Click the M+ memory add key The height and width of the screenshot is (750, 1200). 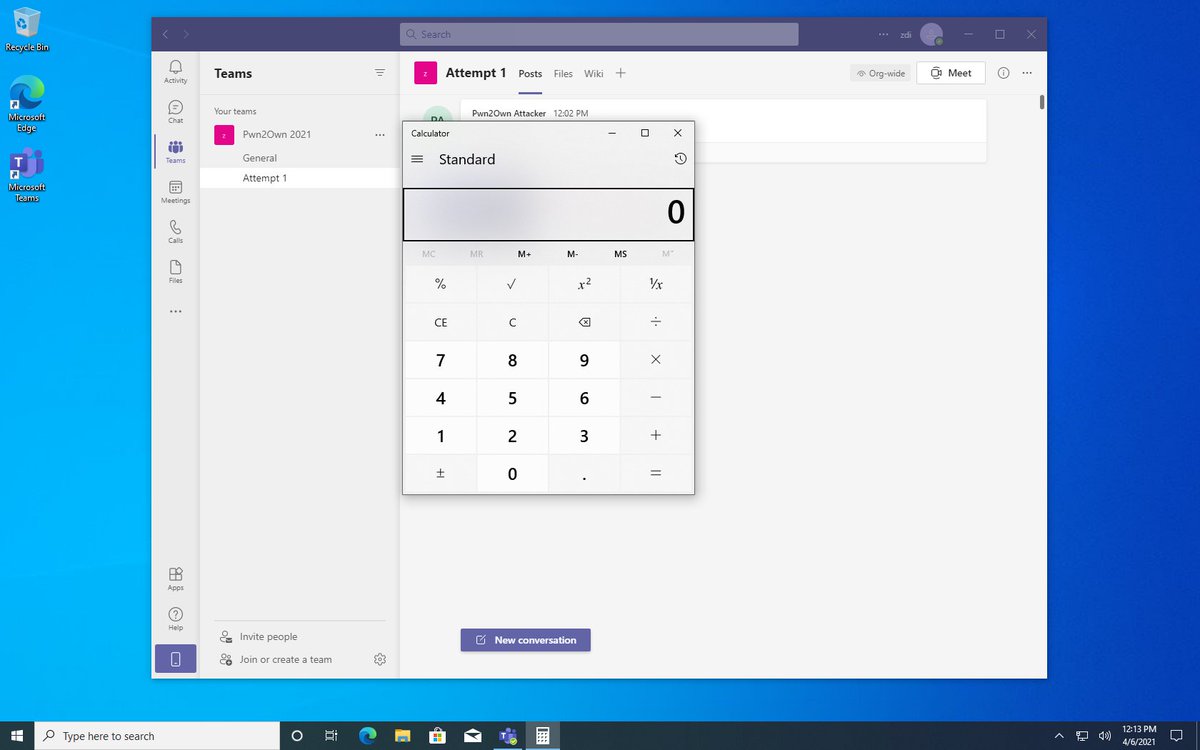tap(524, 254)
